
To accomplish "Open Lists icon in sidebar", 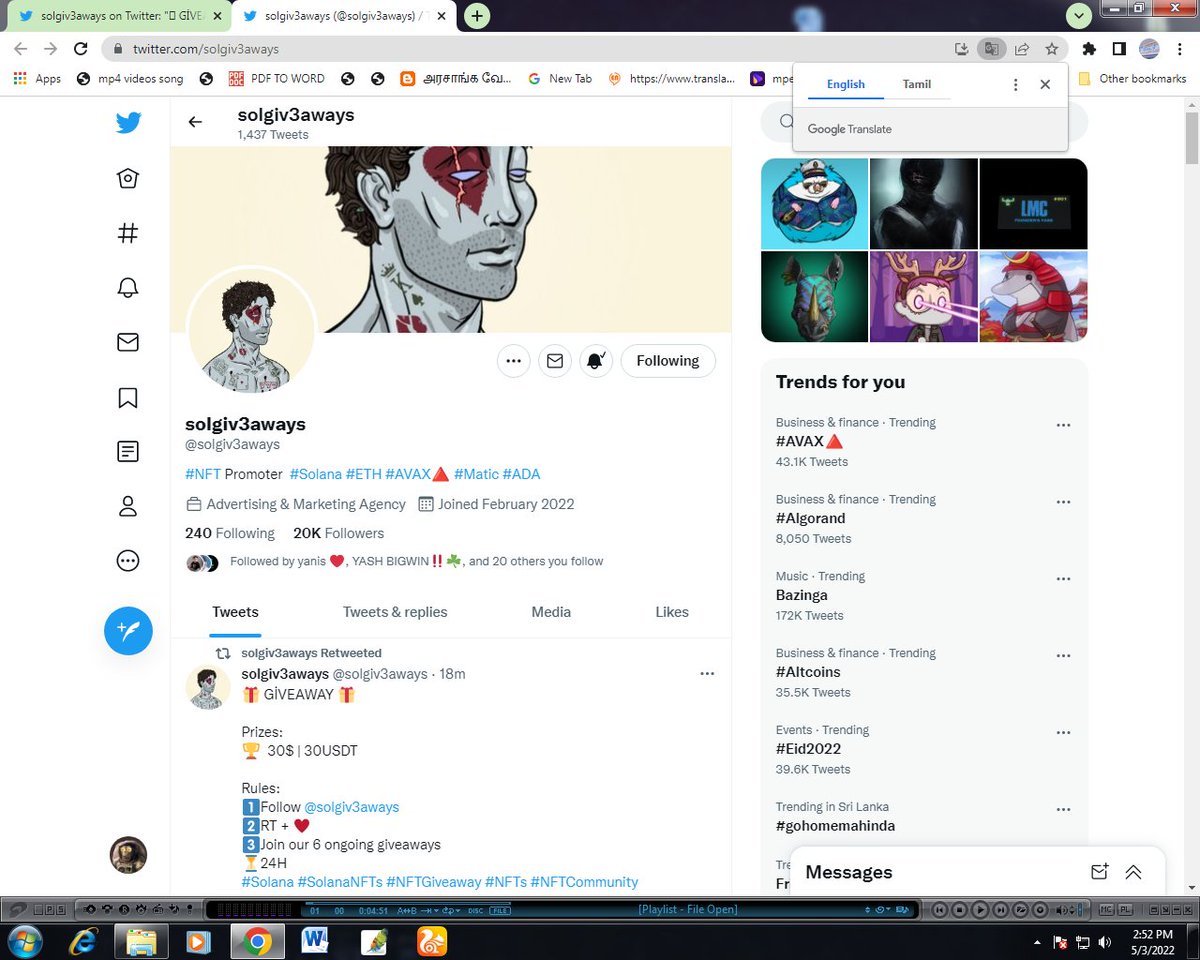I will (x=128, y=452).
